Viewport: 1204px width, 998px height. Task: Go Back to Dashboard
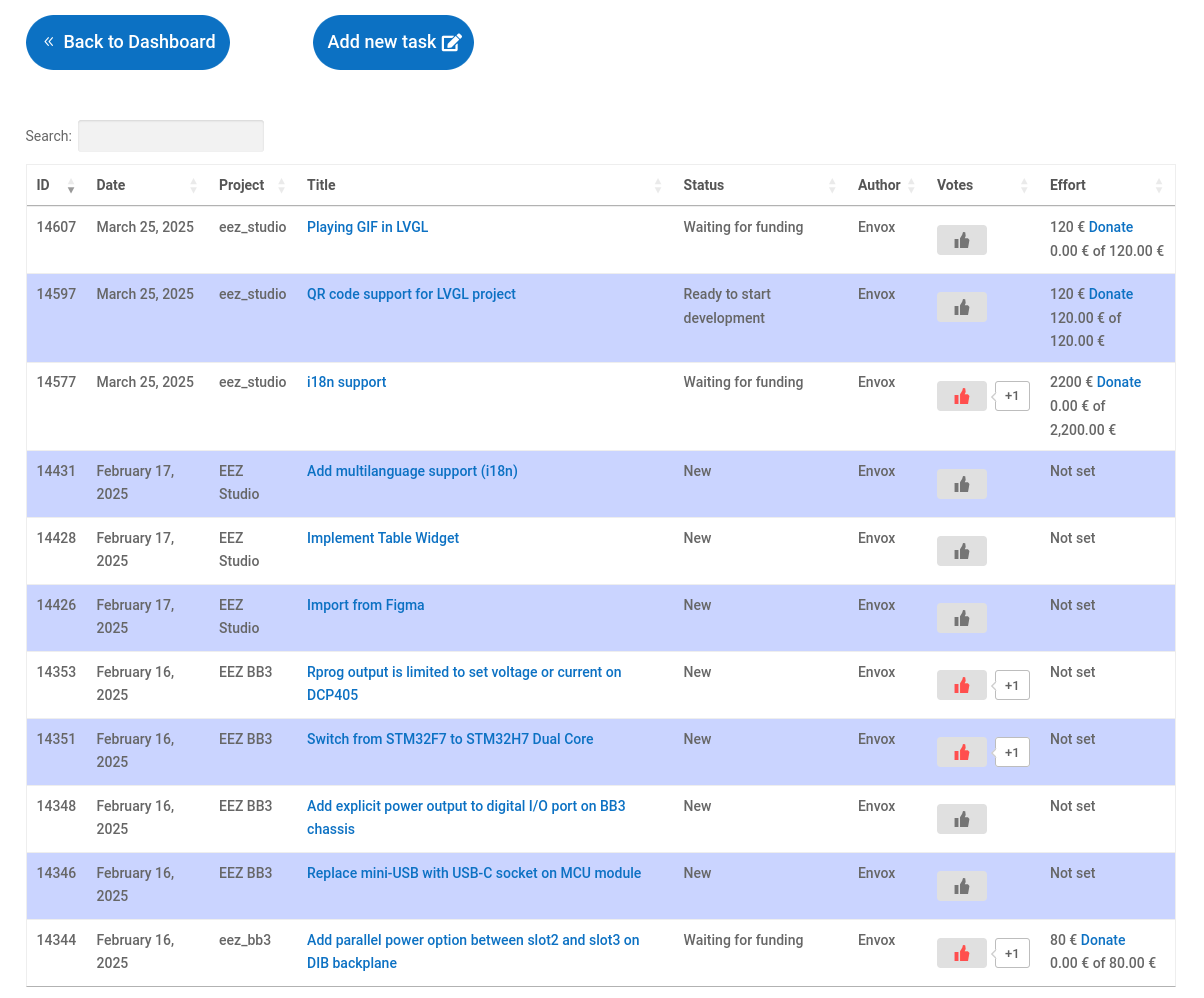coord(128,42)
